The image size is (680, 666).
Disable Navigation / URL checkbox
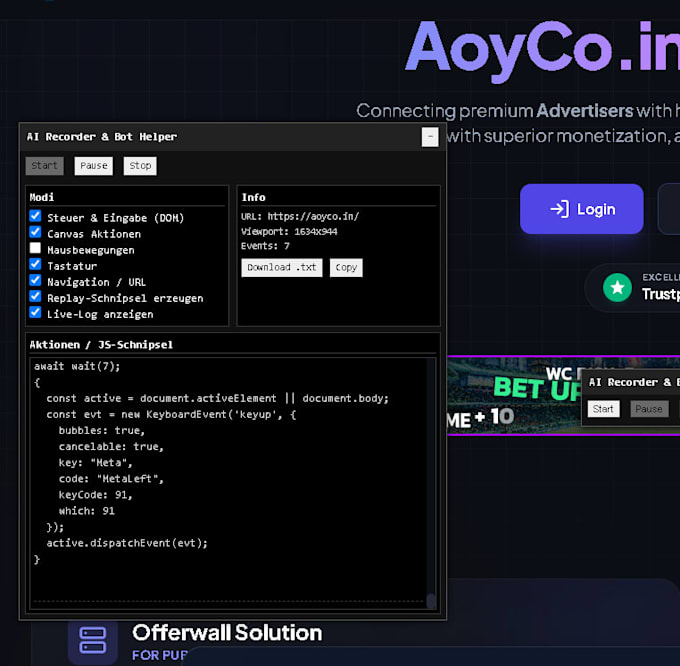(36, 280)
